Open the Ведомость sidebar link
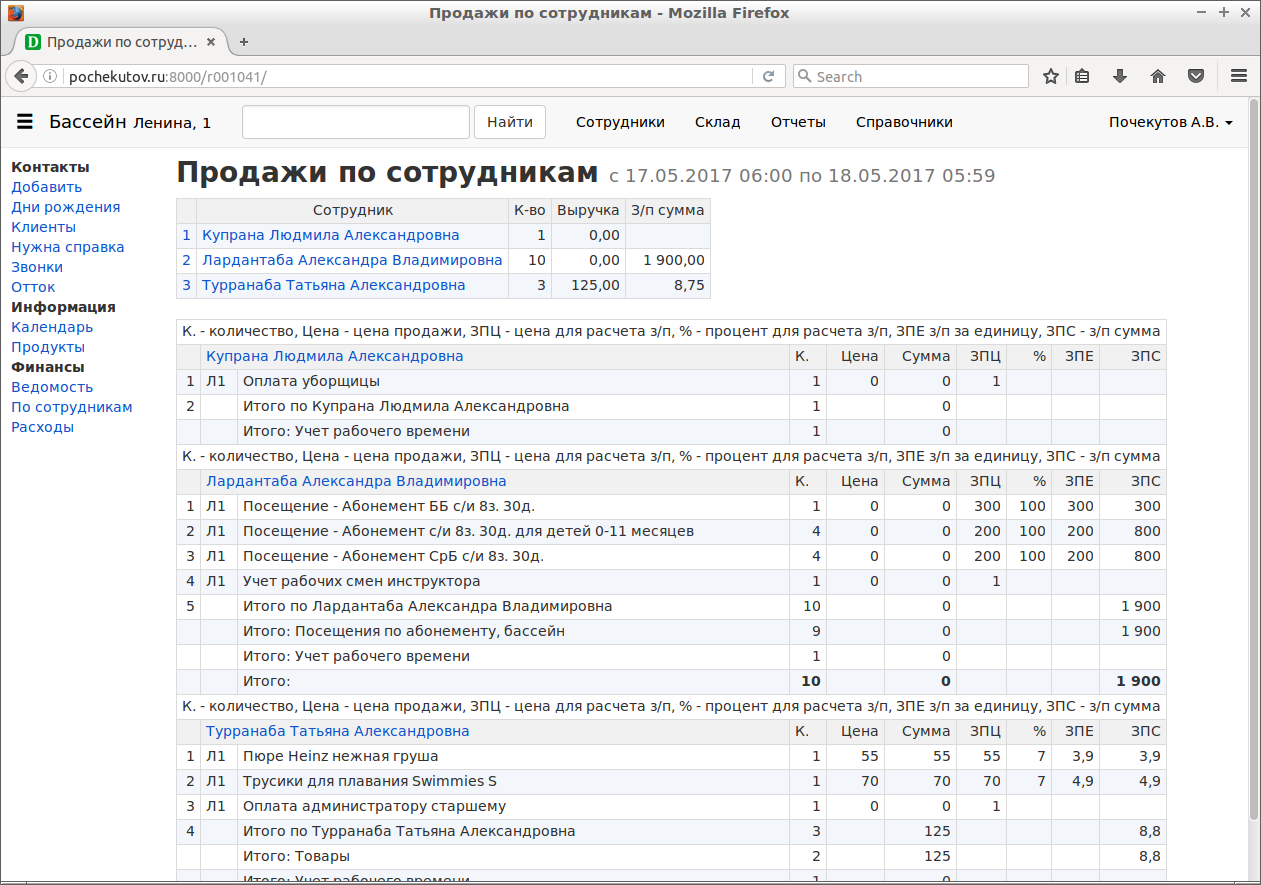The height and width of the screenshot is (885, 1261). point(52,387)
